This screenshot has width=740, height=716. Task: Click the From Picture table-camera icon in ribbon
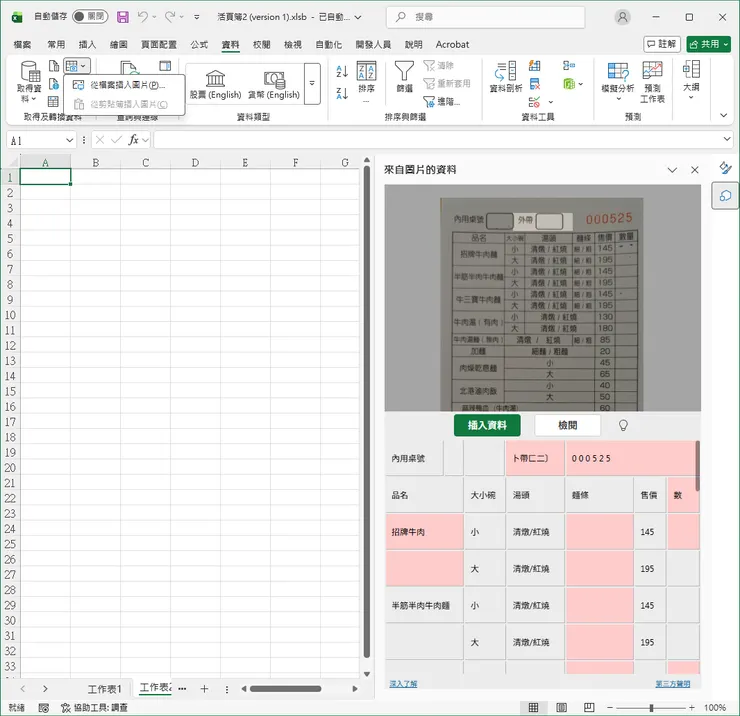click(72, 66)
